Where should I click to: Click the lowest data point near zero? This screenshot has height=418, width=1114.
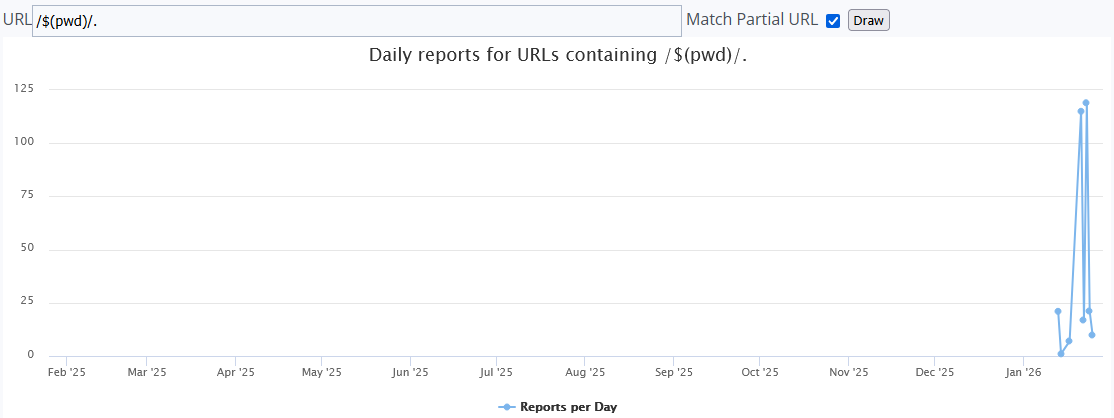tap(1061, 353)
